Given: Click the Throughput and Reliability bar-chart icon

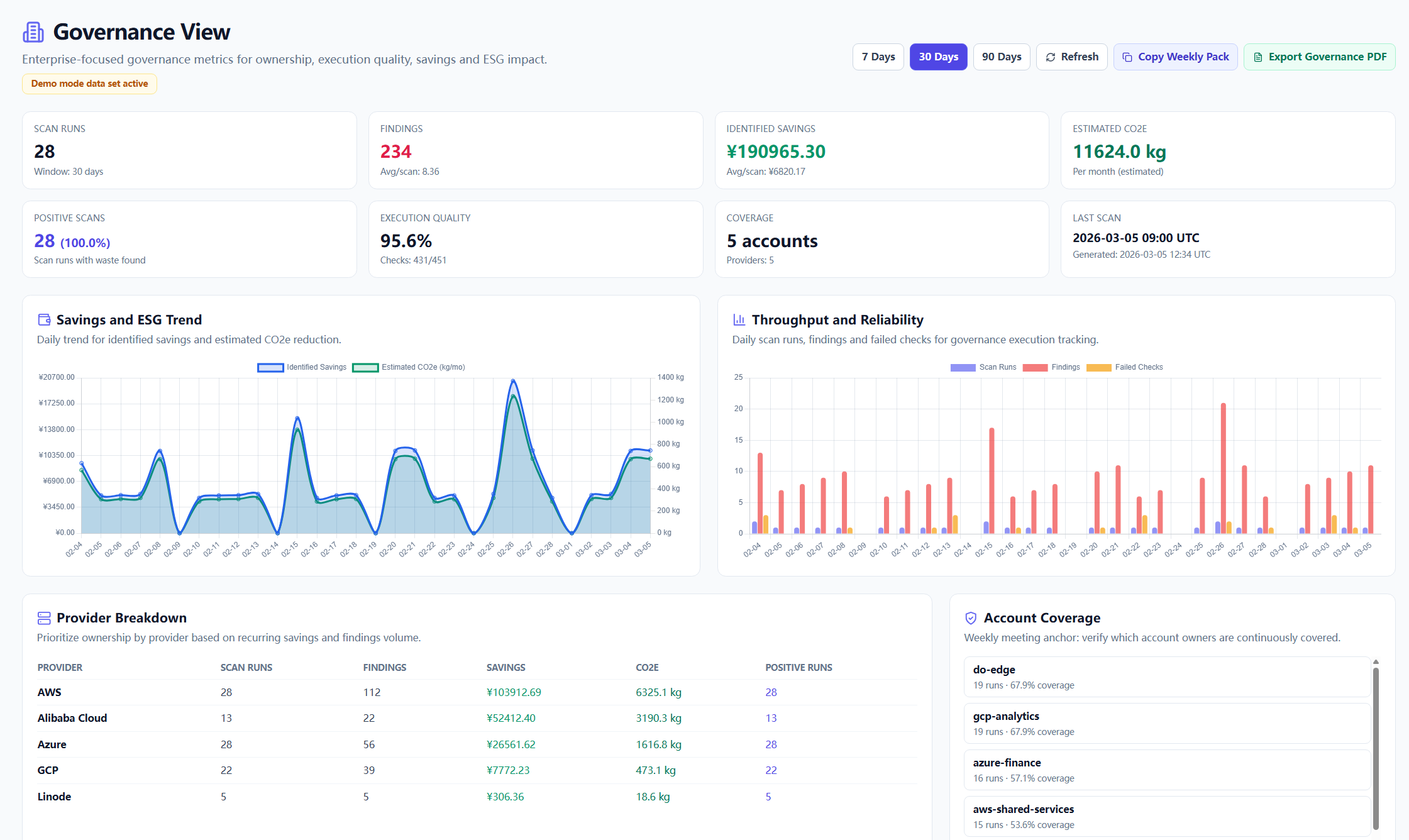Looking at the screenshot, I should [739, 319].
